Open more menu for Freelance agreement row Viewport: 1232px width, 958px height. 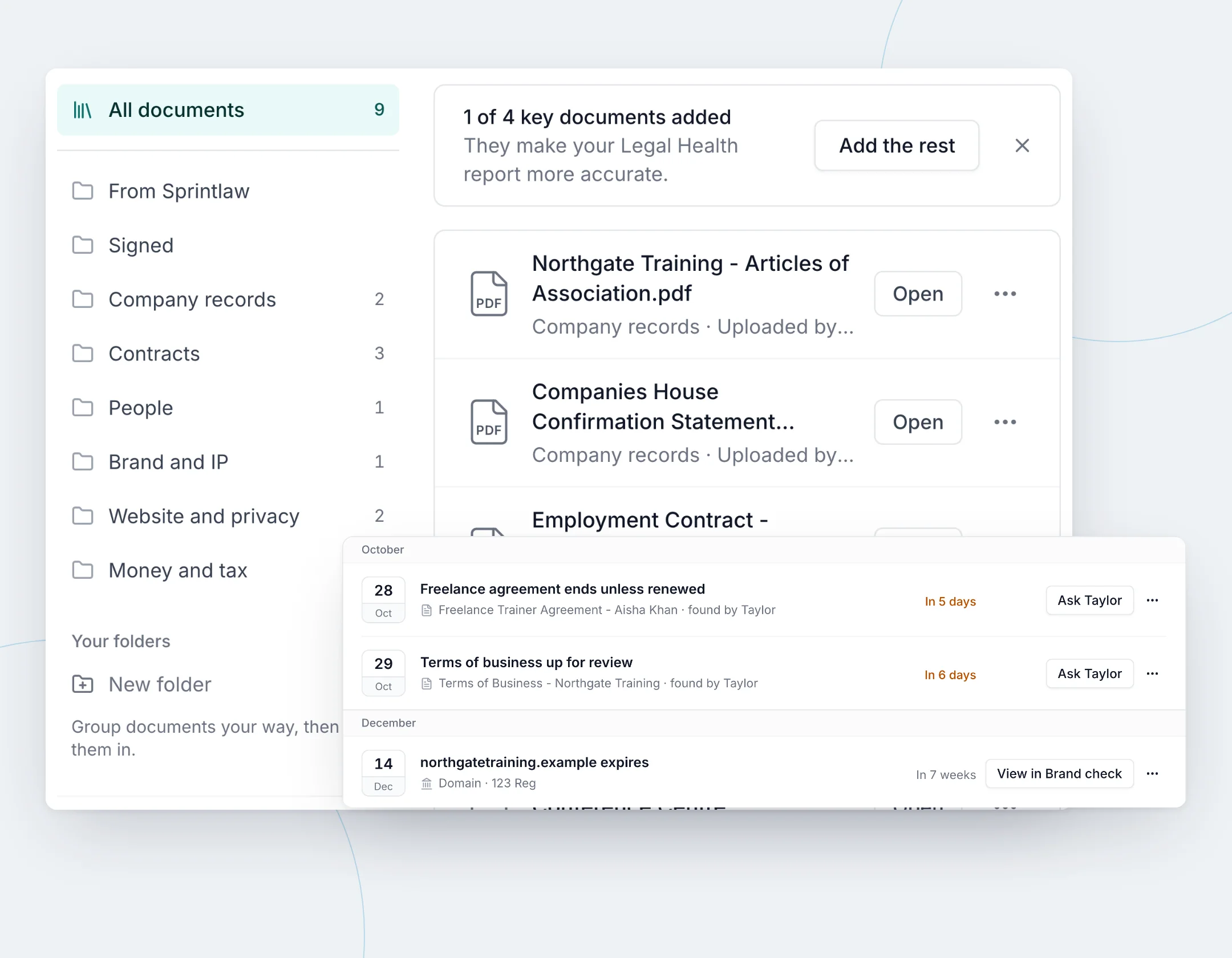click(1152, 600)
